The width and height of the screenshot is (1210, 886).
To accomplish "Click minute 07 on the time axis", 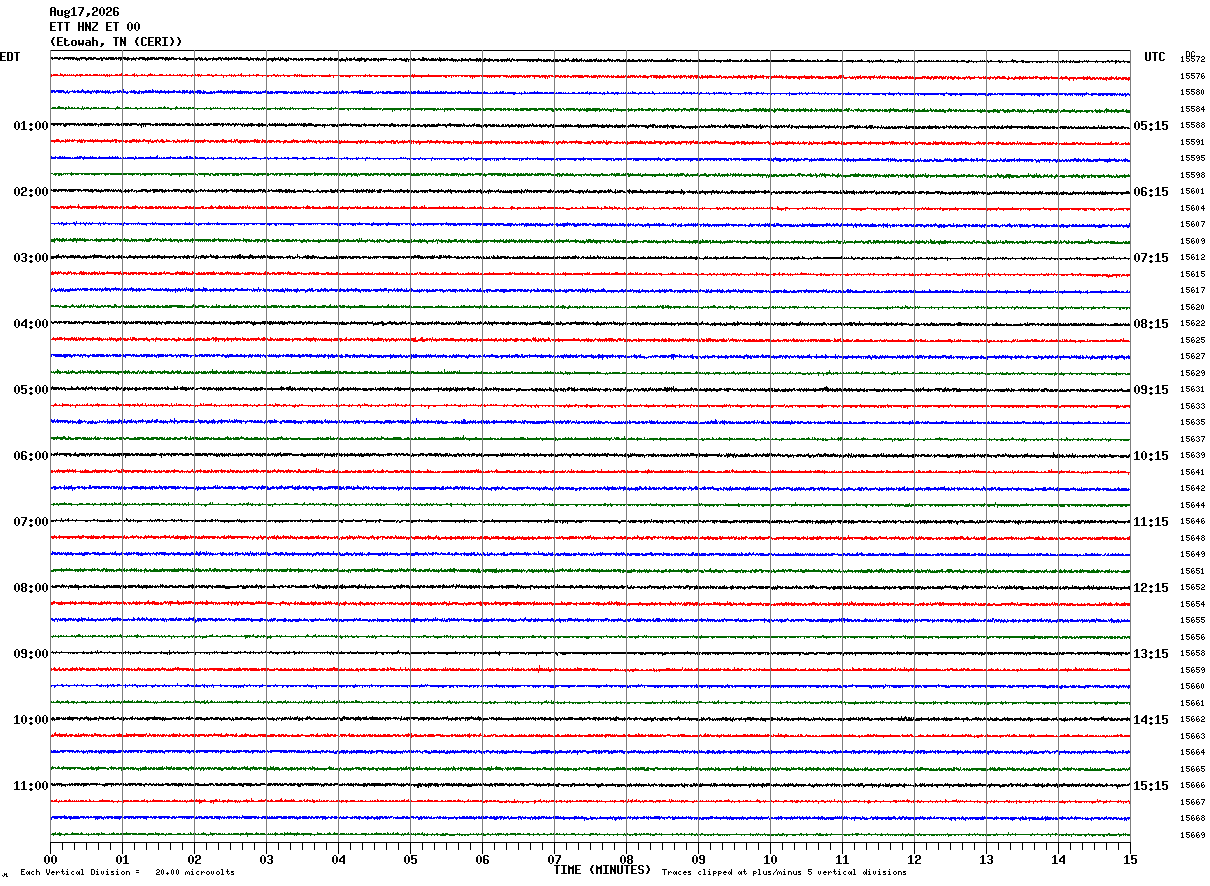I will coord(554,859).
